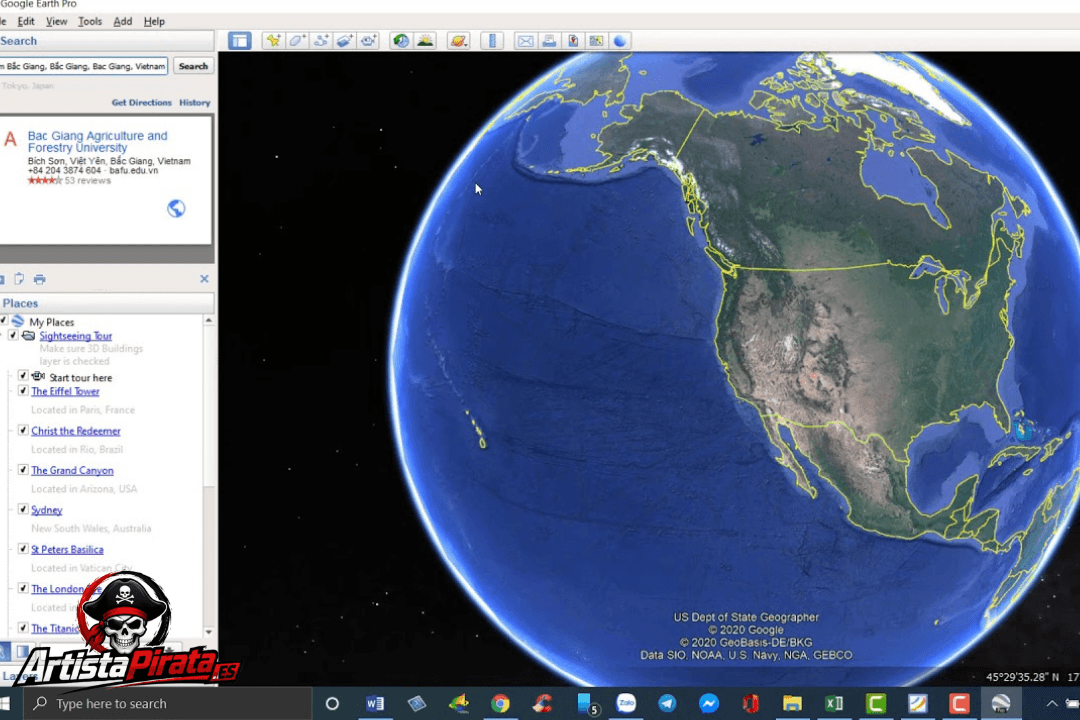Image resolution: width=1080 pixels, height=720 pixels.
Task: Record a tour with the camera icon
Action: tap(368, 41)
